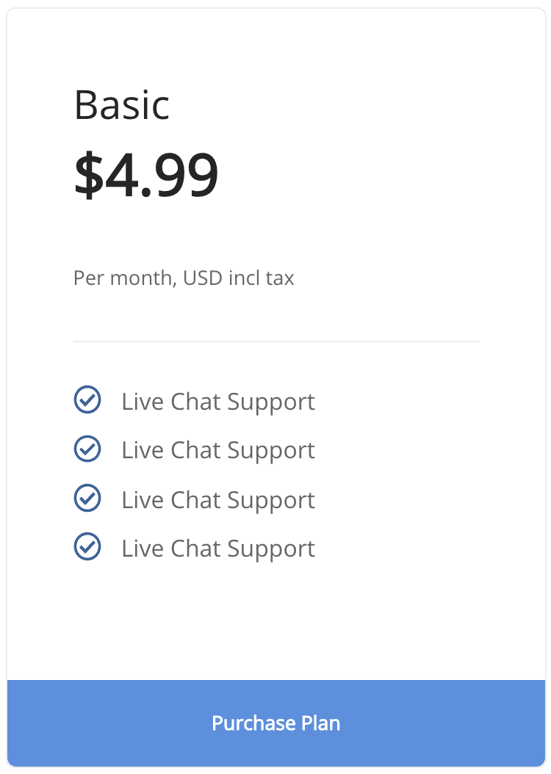Click the $4.99 price text

pyautogui.click(x=146, y=174)
